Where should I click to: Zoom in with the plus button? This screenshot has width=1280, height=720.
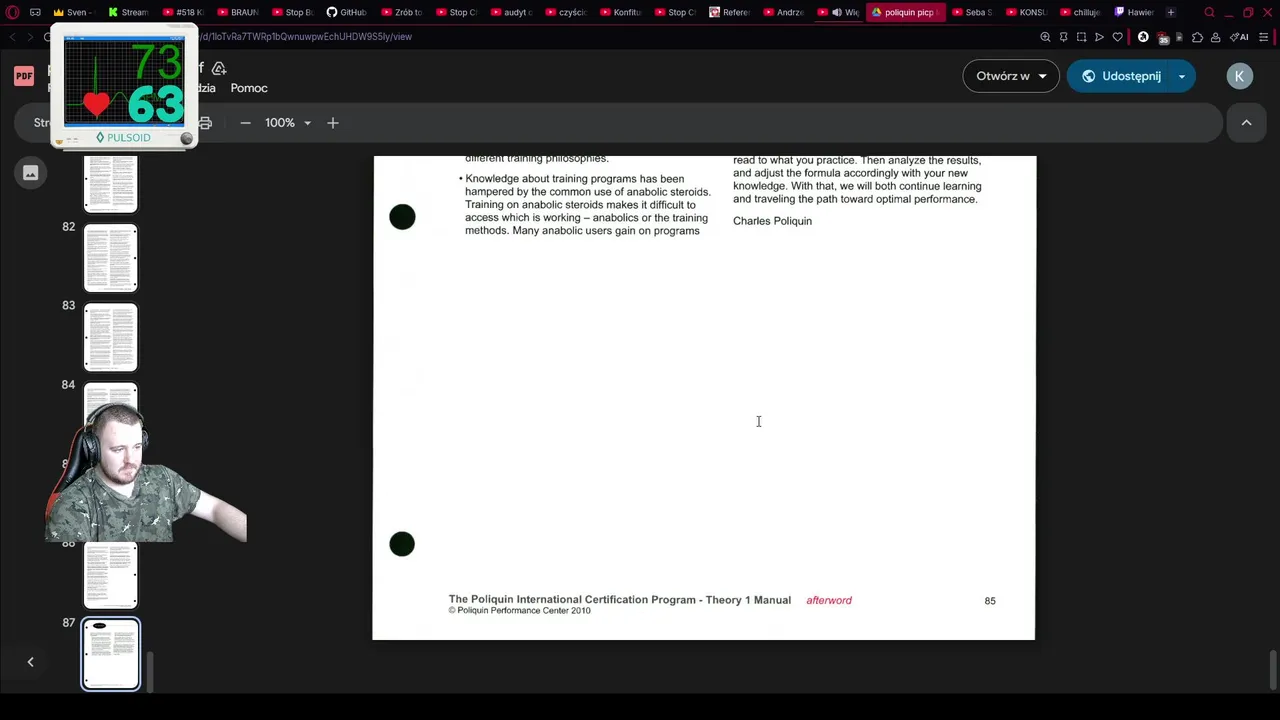coord(333,123)
